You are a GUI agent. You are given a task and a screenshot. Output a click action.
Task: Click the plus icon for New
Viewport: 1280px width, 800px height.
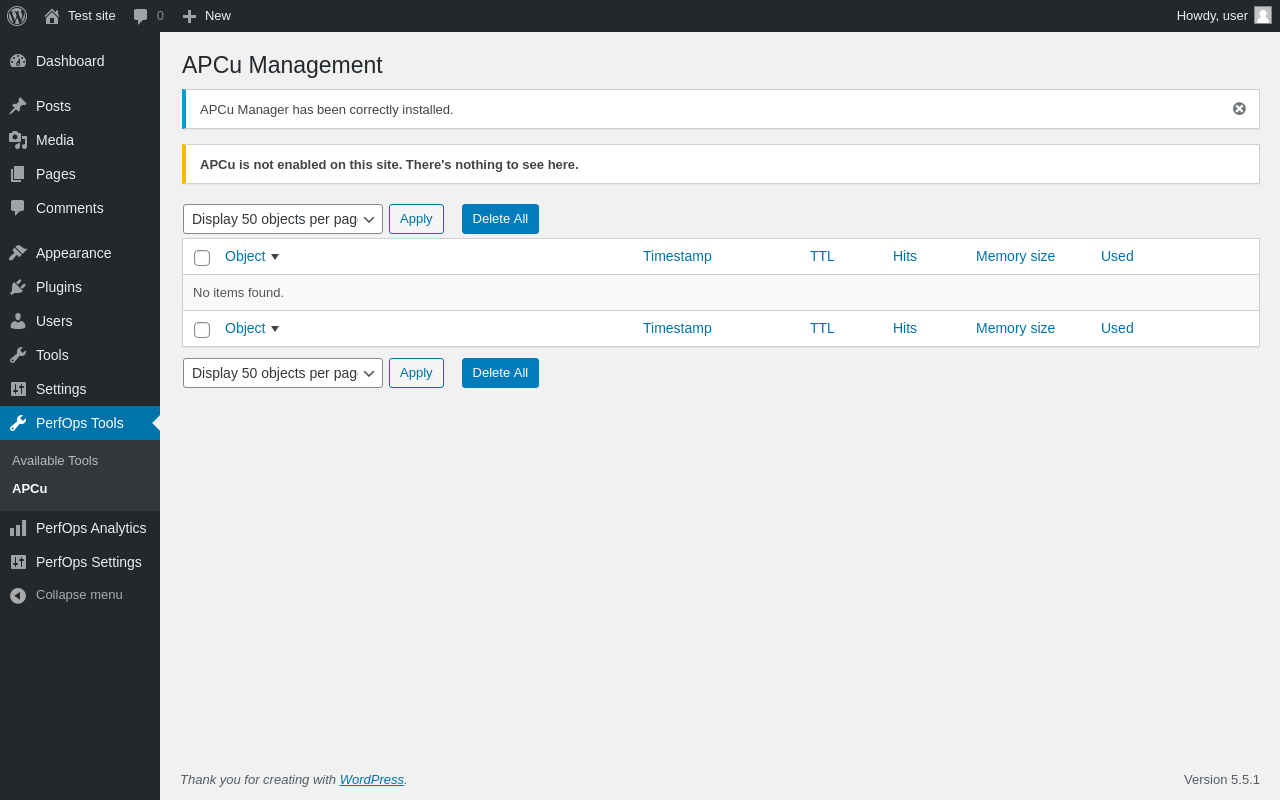(189, 16)
